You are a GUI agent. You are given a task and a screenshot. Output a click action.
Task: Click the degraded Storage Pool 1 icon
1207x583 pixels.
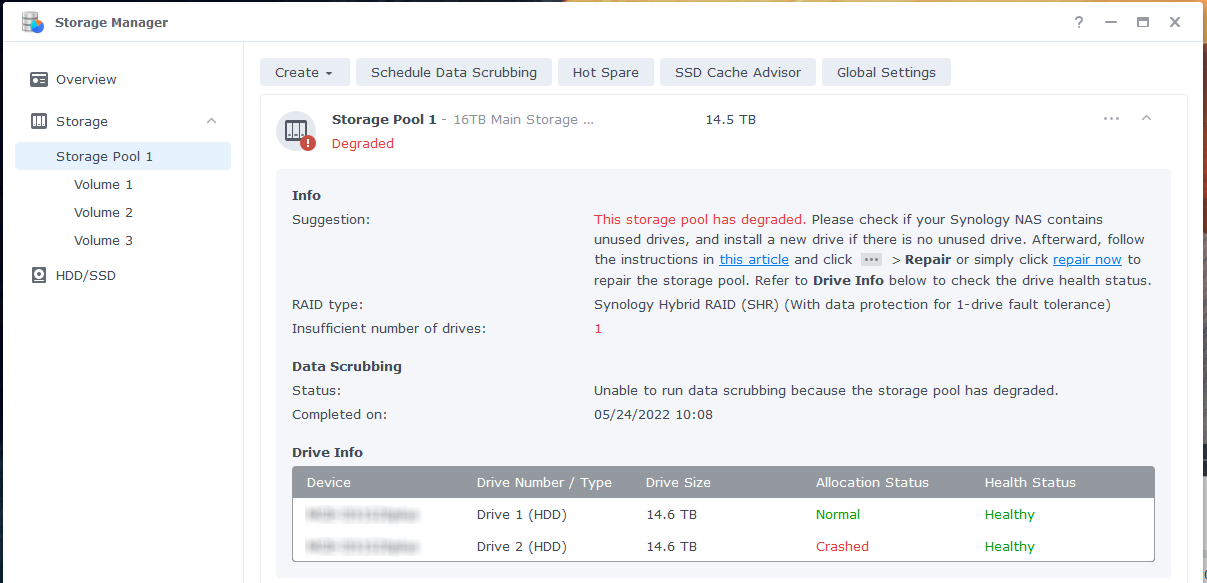[297, 131]
